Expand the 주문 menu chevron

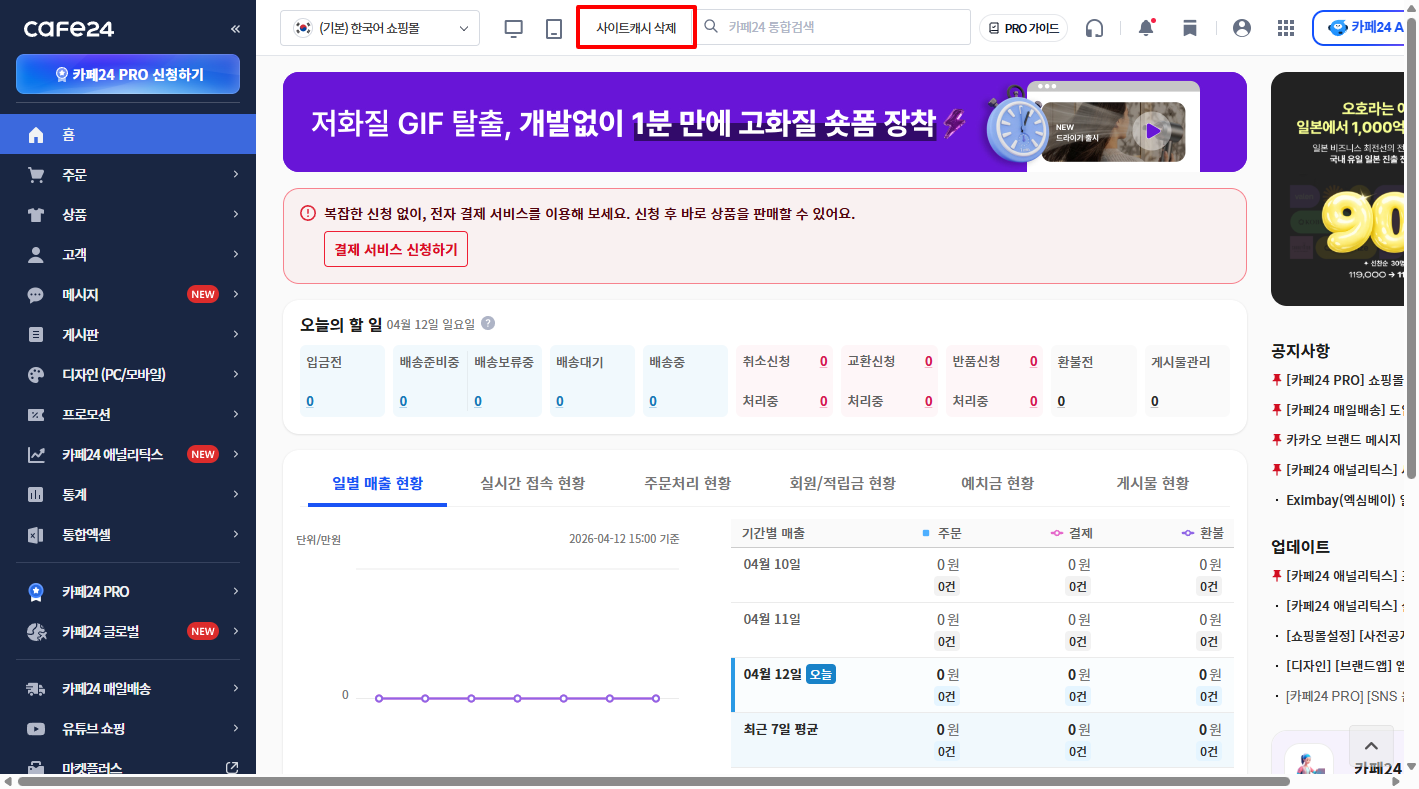coord(236,175)
